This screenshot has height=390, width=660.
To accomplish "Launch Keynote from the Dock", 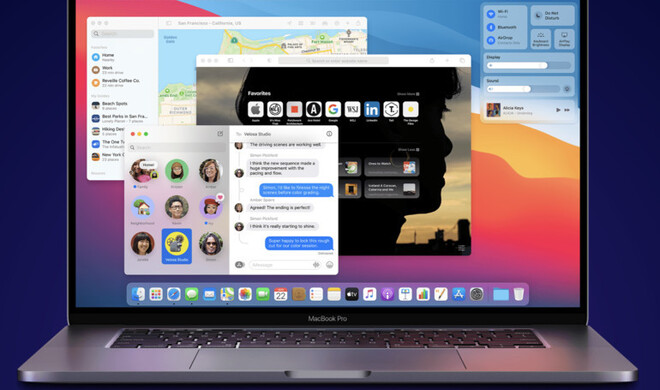I will [x=405, y=294].
